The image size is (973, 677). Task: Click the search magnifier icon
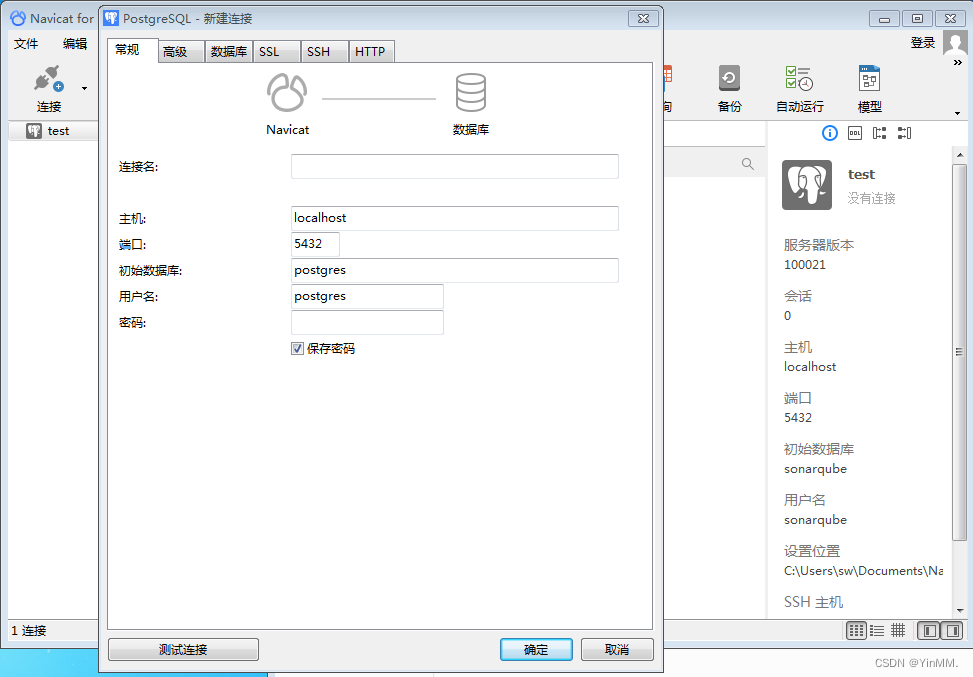click(x=748, y=164)
